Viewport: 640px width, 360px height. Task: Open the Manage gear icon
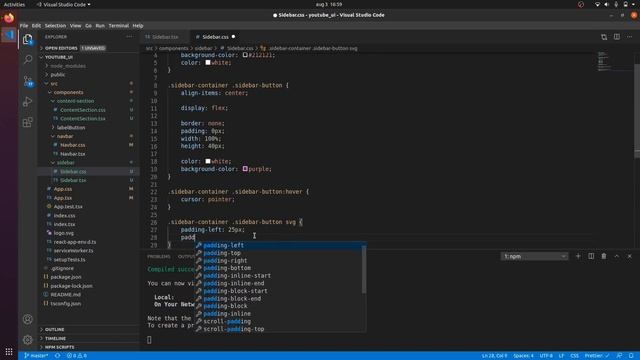click(27, 340)
